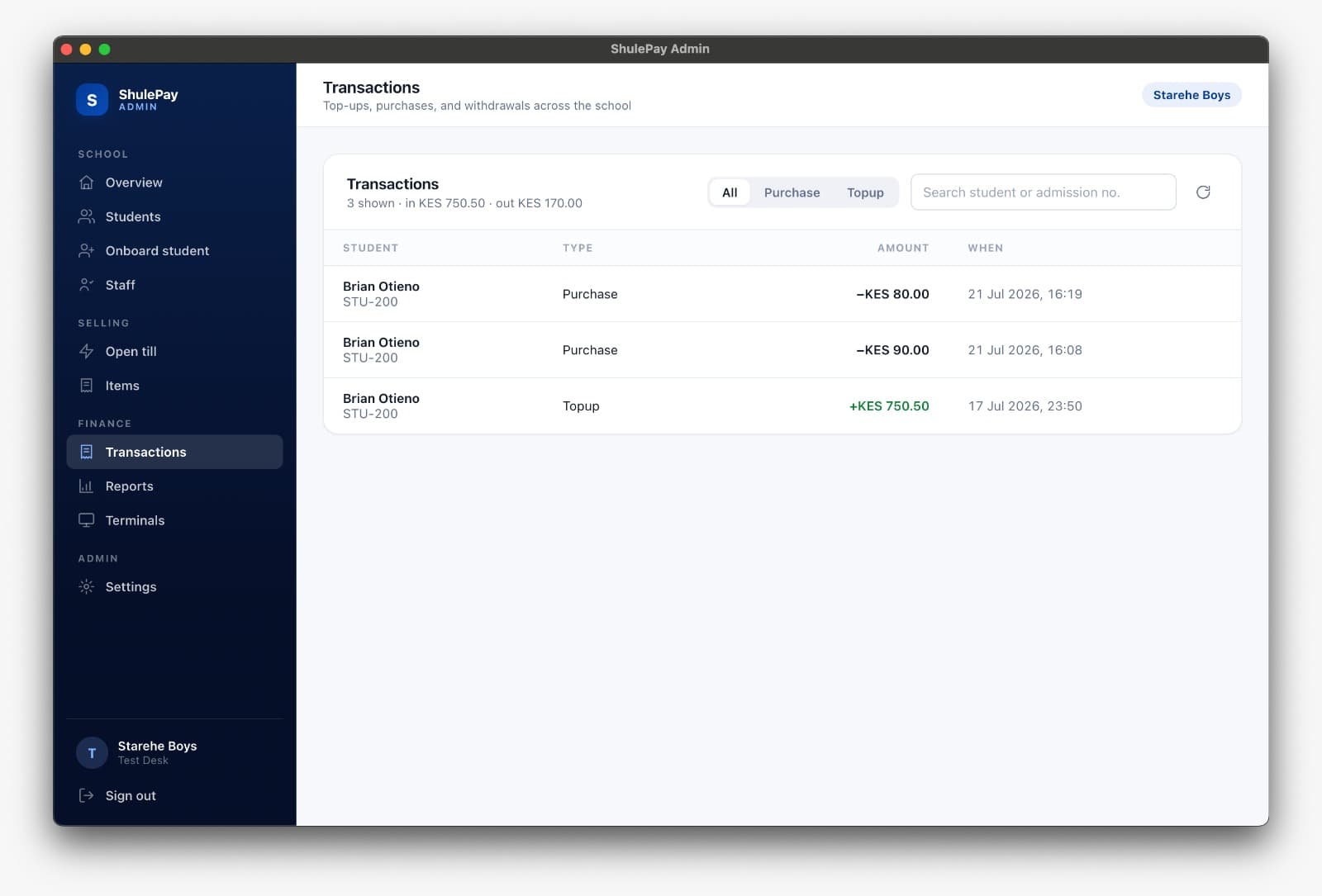Click the Transactions receipt icon in sidebar
The height and width of the screenshot is (896, 1322).
(86, 452)
